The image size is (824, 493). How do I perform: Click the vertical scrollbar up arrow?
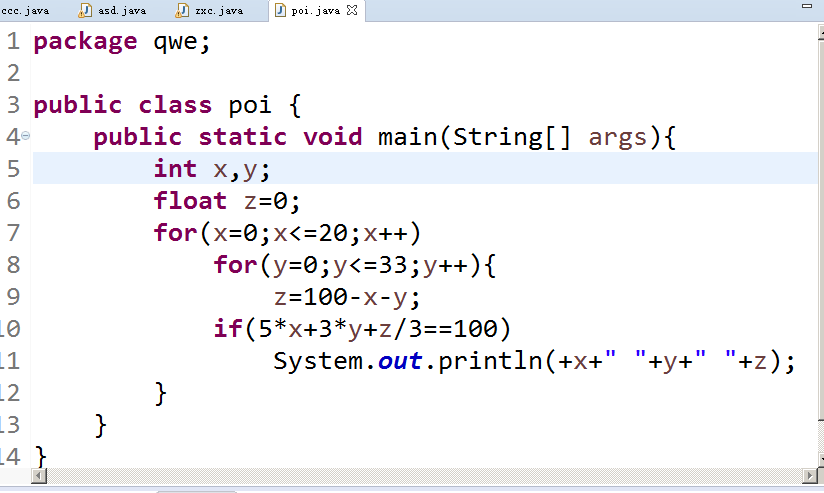[x=821, y=32]
